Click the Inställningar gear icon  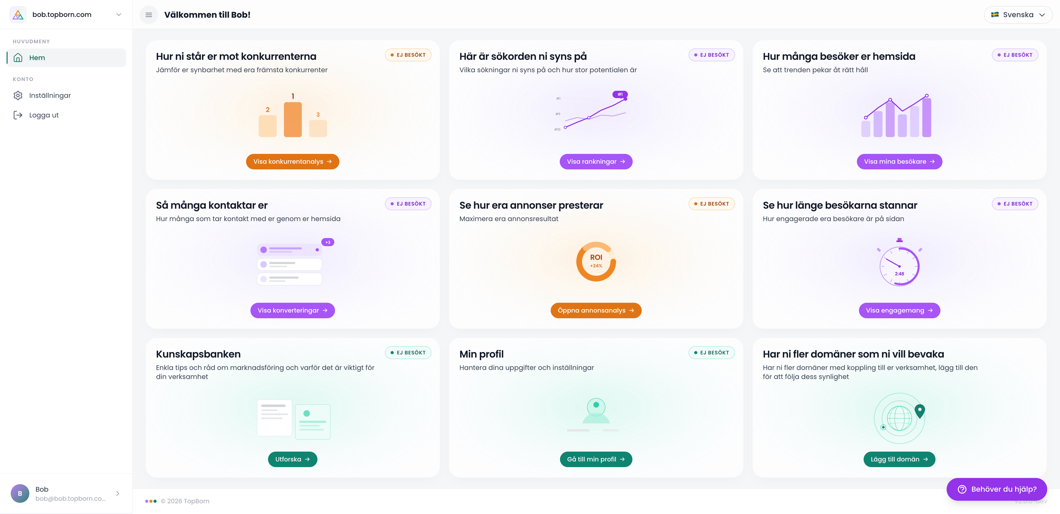[18, 95]
